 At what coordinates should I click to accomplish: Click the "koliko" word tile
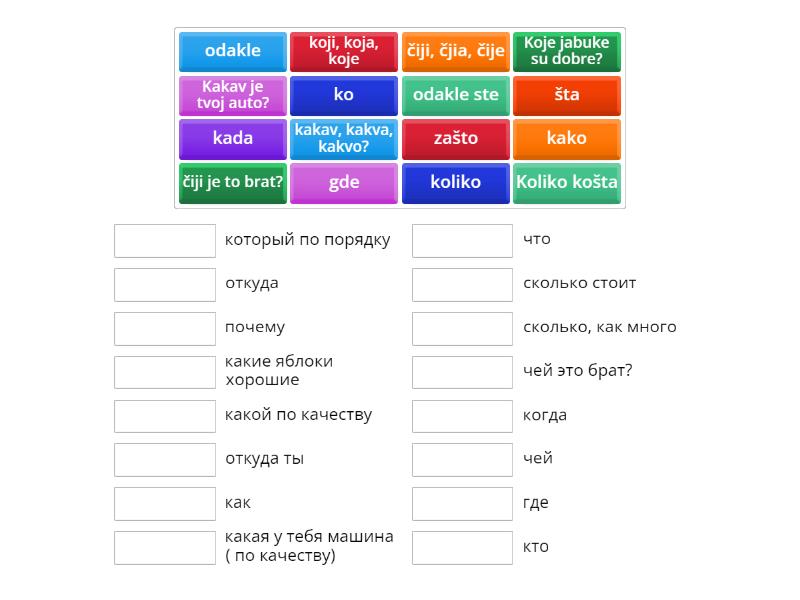coord(456,183)
